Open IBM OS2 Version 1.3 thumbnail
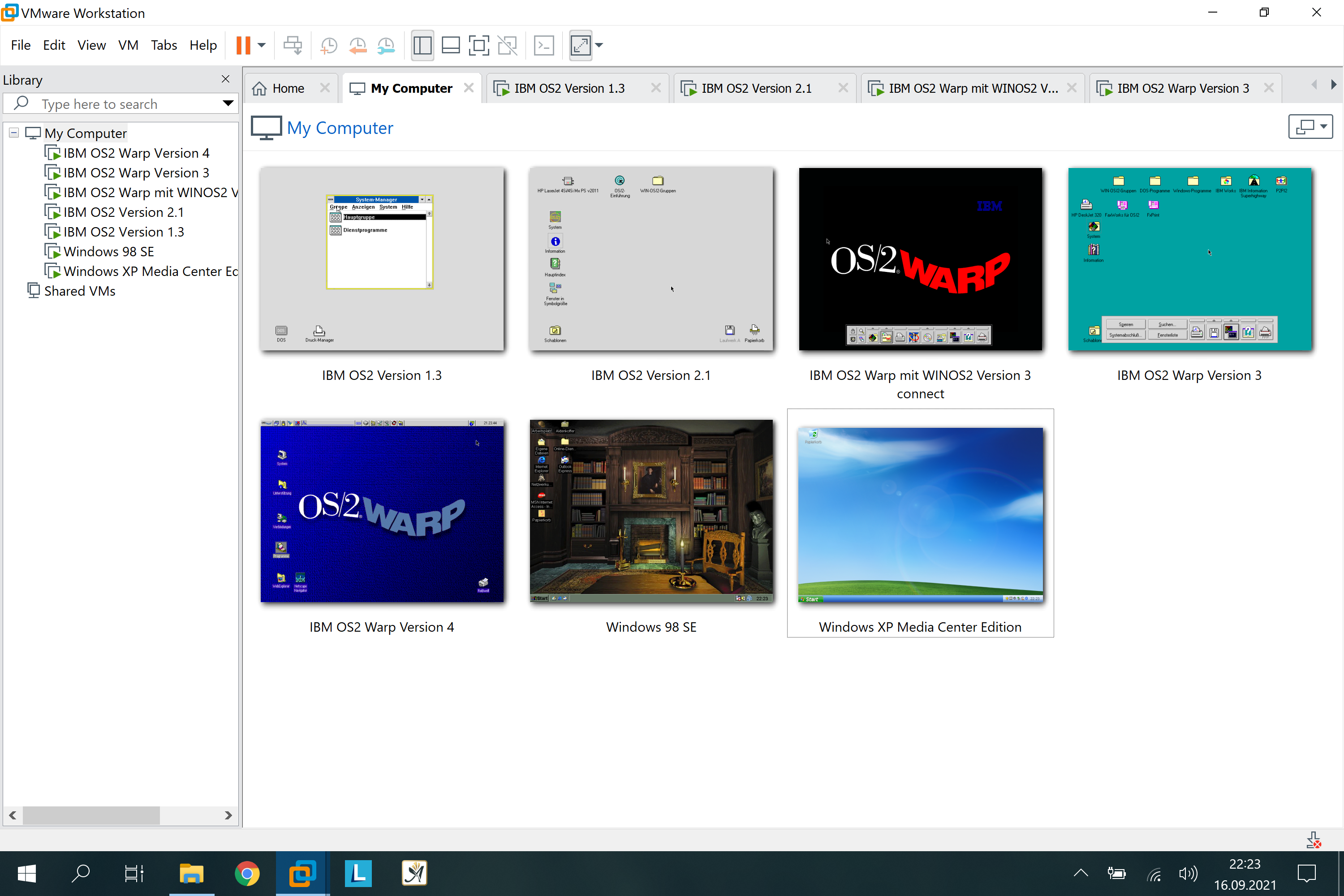The image size is (1344, 896). (x=382, y=259)
